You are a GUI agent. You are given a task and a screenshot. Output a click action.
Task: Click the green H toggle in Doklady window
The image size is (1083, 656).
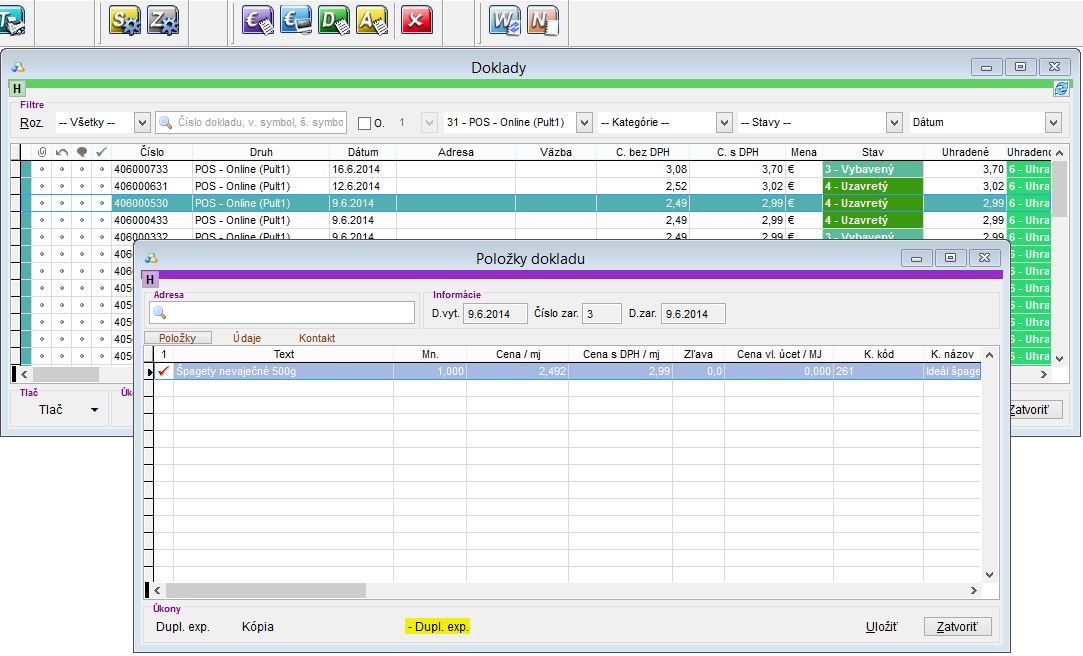pos(18,89)
